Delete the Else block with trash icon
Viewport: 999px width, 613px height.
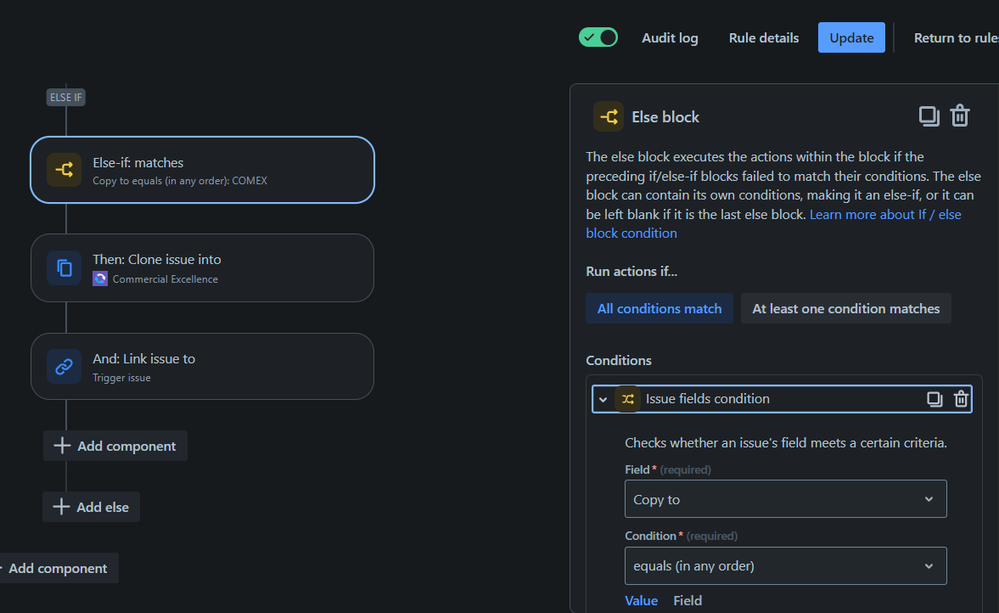coord(960,116)
